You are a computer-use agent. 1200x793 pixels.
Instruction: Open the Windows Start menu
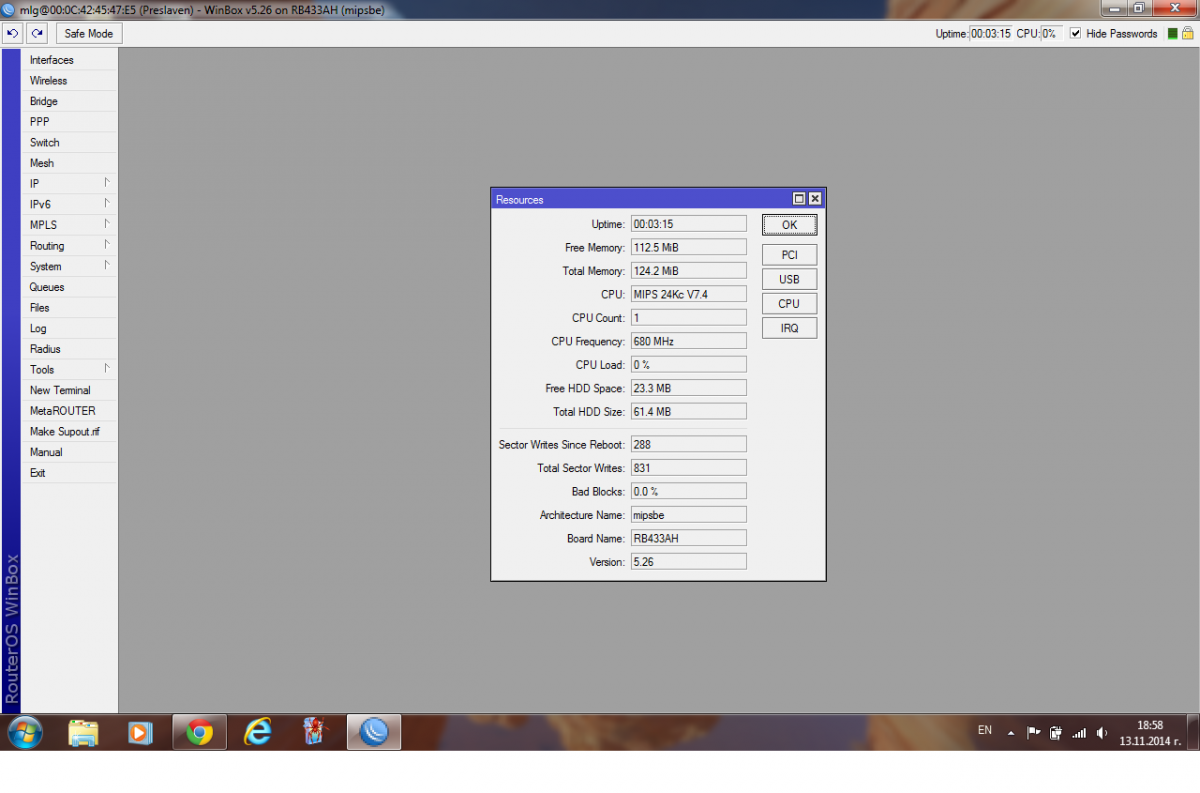tap(25, 733)
